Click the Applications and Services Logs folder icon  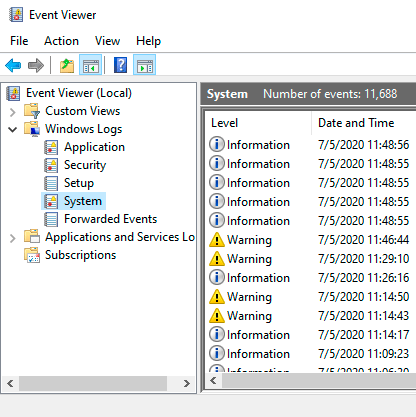coord(32,237)
